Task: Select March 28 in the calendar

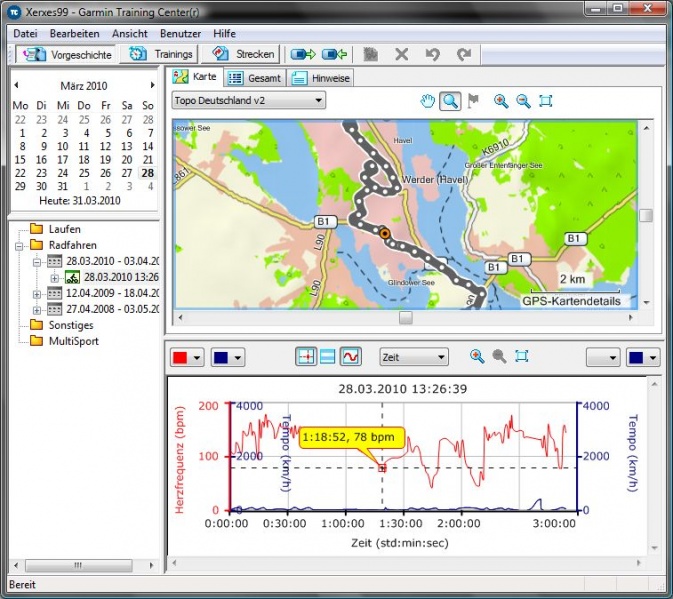Action: click(x=148, y=173)
